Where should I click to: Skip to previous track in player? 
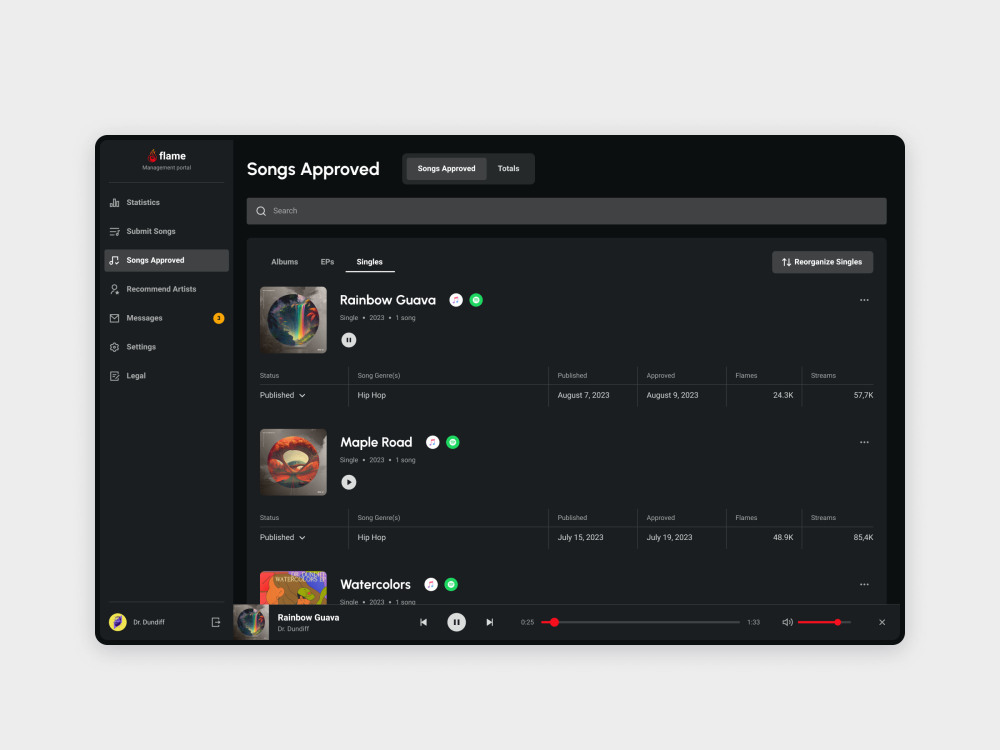point(423,622)
